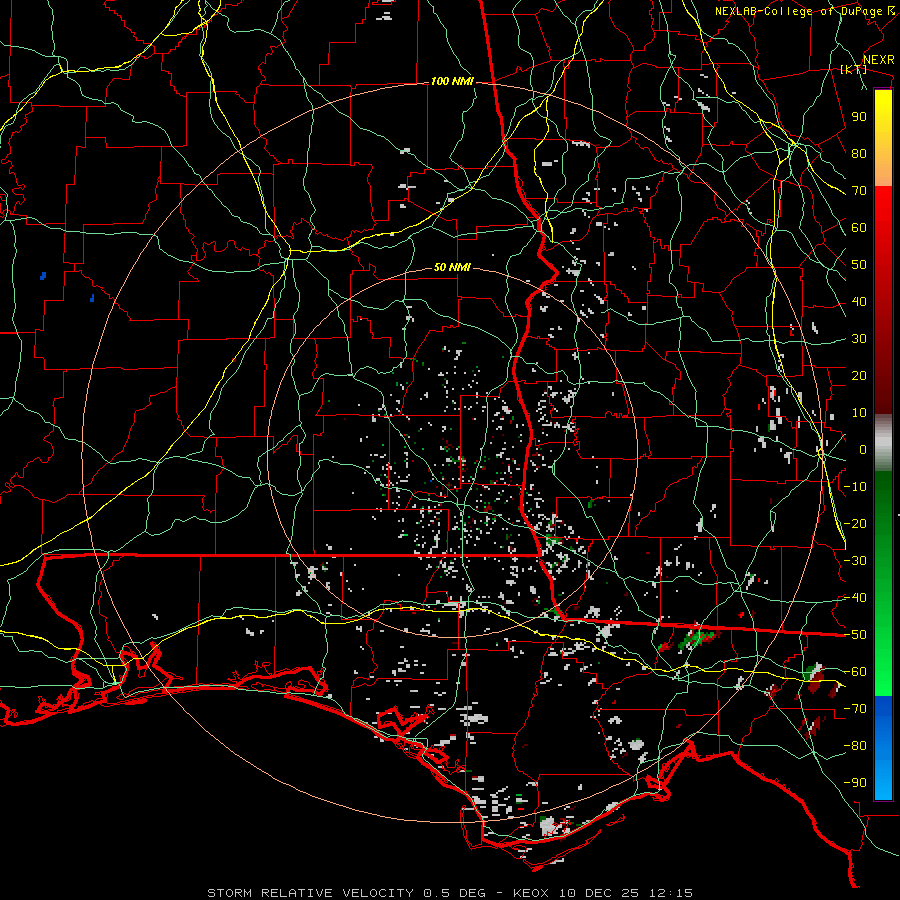The height and width of the screenshot is (900, 900).
Task: Click the -30 value on velocity scale
Action: tap(855, 561)
